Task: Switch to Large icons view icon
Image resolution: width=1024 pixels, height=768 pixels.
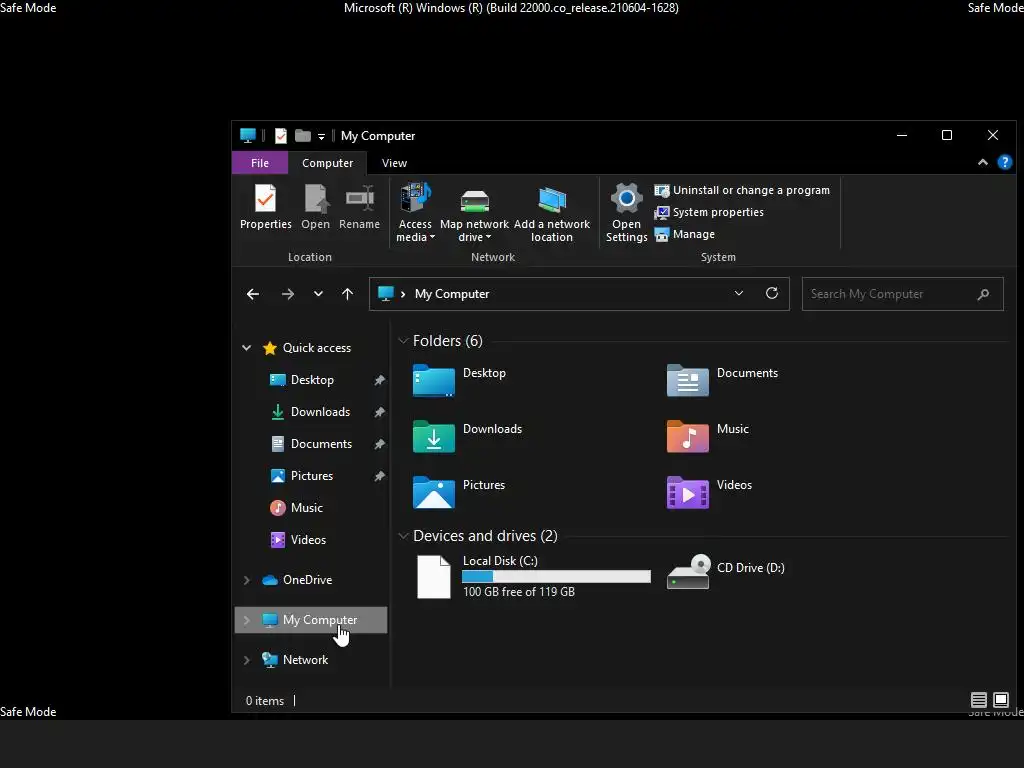Action: [x=1000, y=700]
